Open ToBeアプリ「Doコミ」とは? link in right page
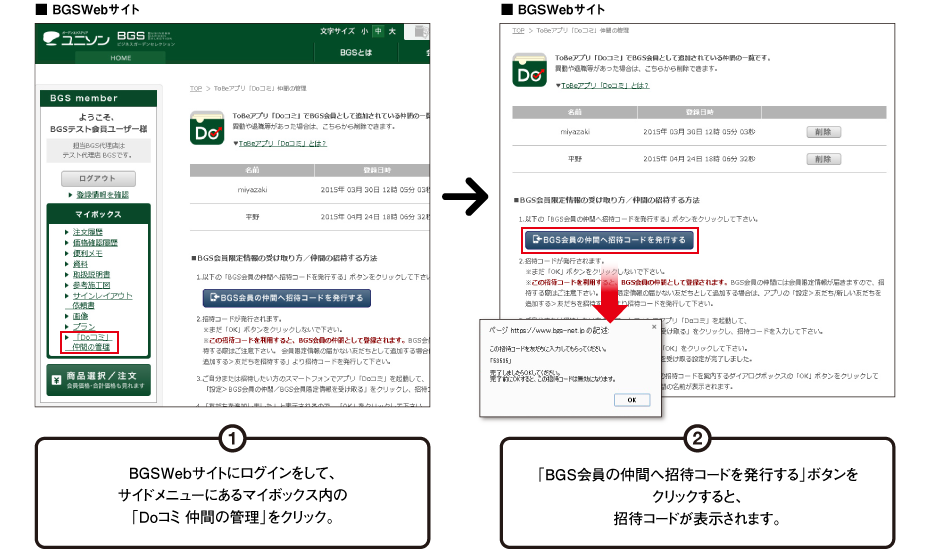The image size is (930, 550). point(605,85)
